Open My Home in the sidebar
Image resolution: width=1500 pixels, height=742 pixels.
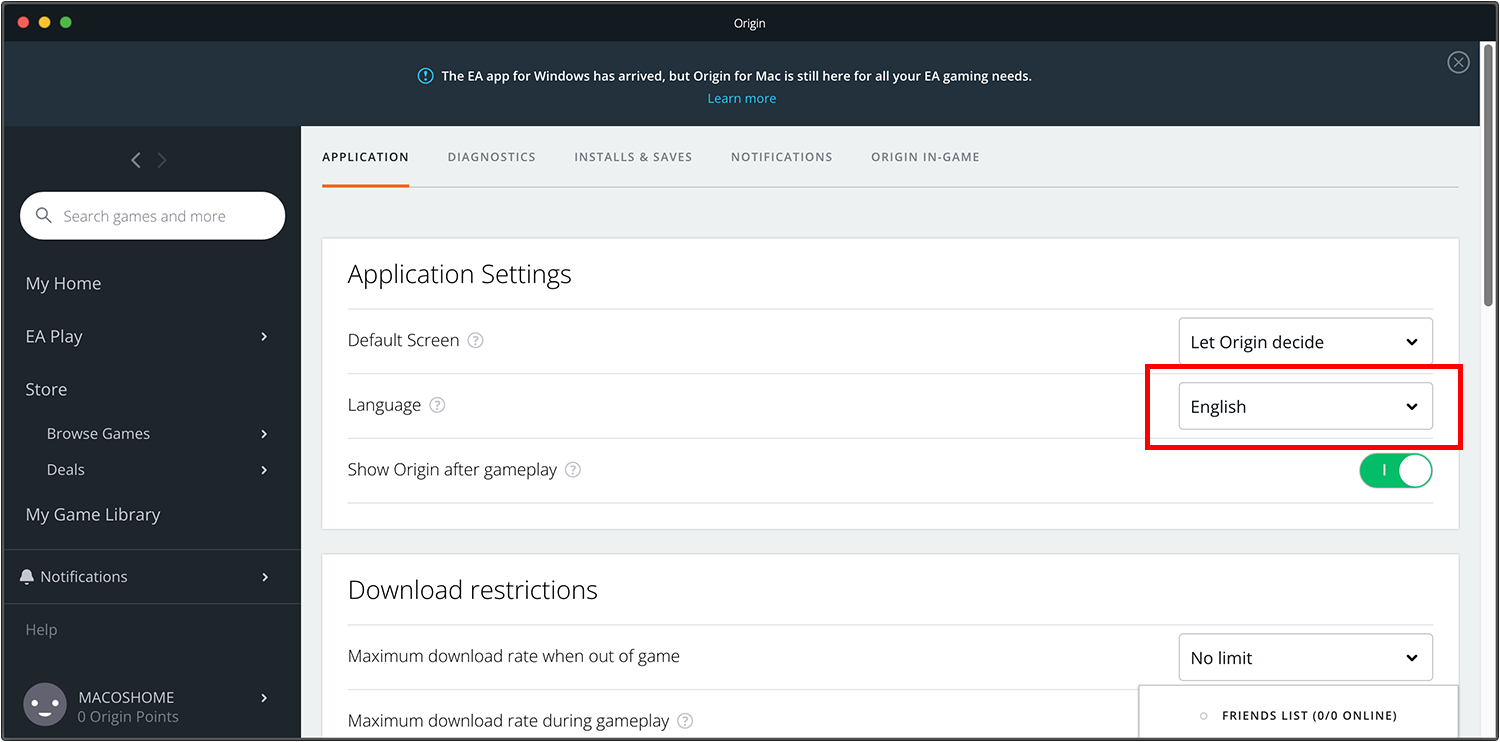pos(63,284)
